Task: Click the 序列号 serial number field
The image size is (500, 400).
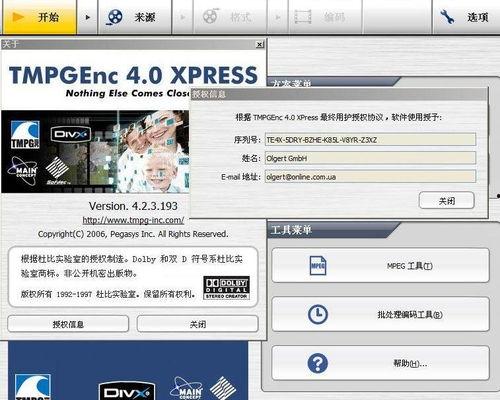Action: (x=370, y=140)
